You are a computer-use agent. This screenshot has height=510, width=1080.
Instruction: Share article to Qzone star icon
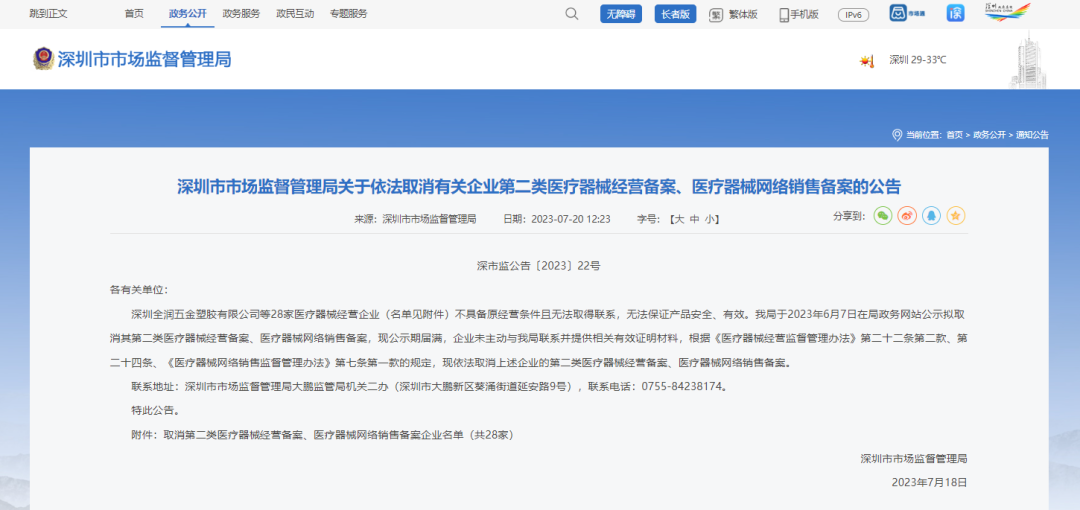pos(956,215)
